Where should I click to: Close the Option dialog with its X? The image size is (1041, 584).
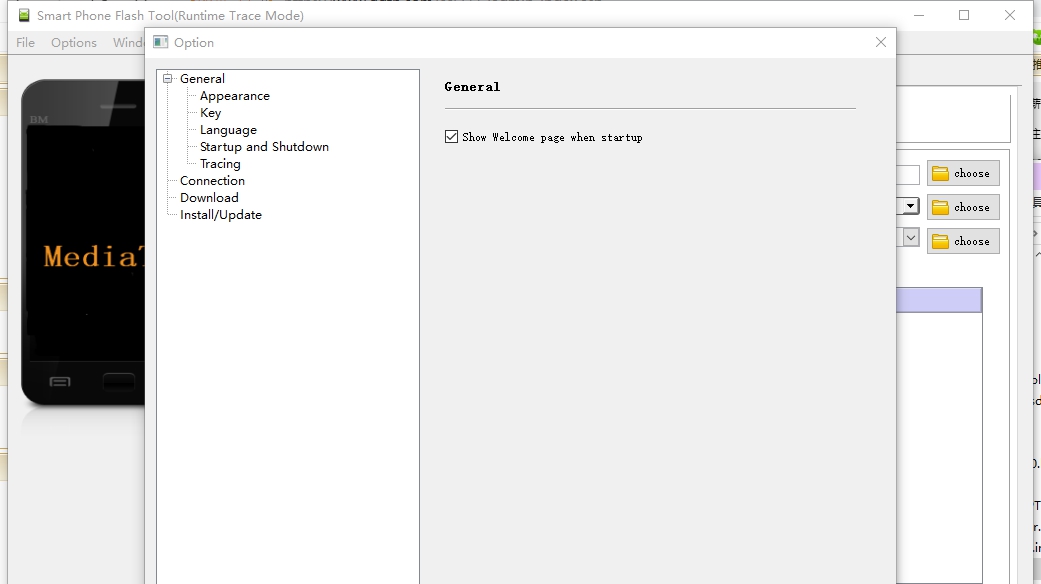(880, 42)
